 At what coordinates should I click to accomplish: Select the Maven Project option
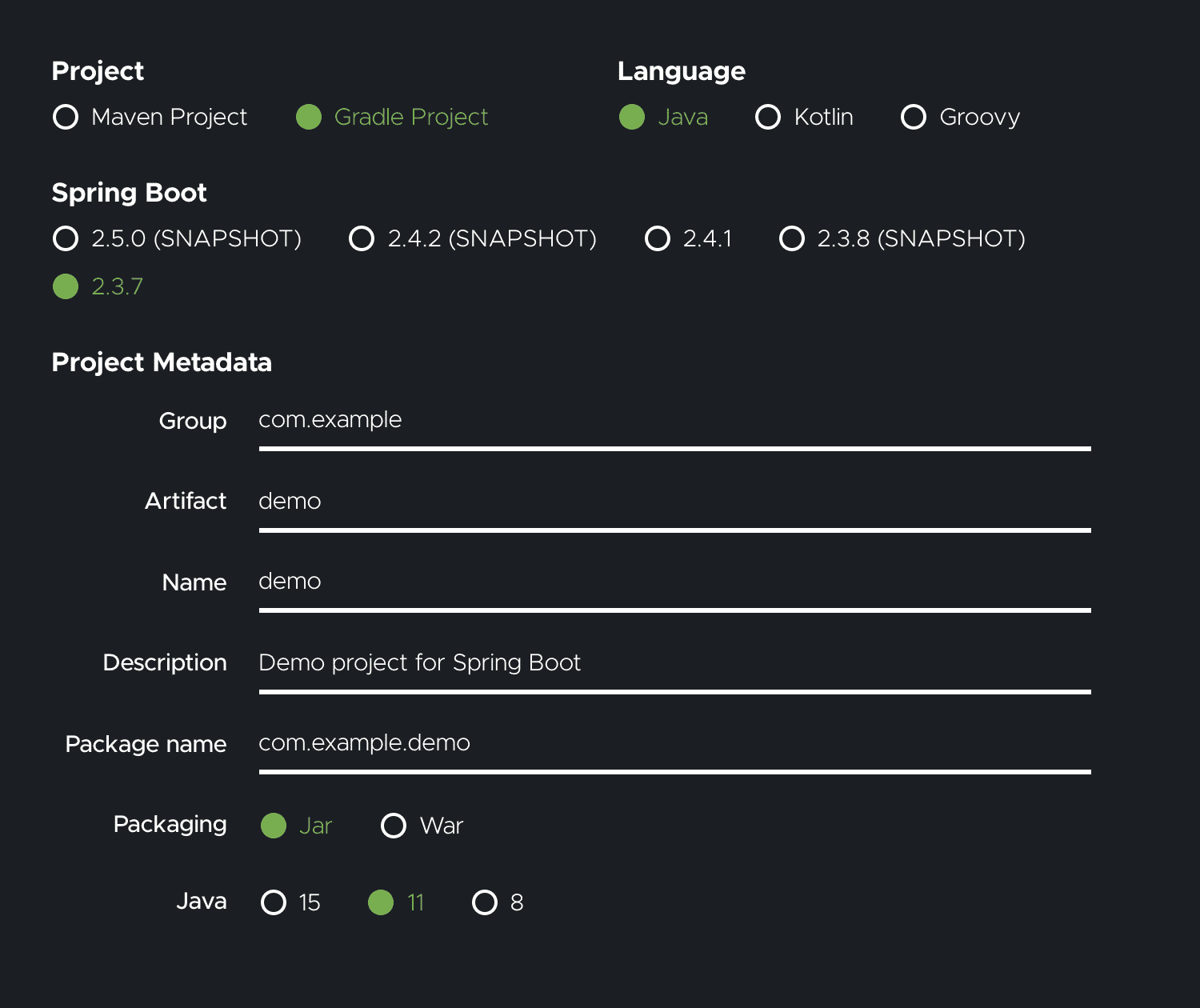point(150,117)
